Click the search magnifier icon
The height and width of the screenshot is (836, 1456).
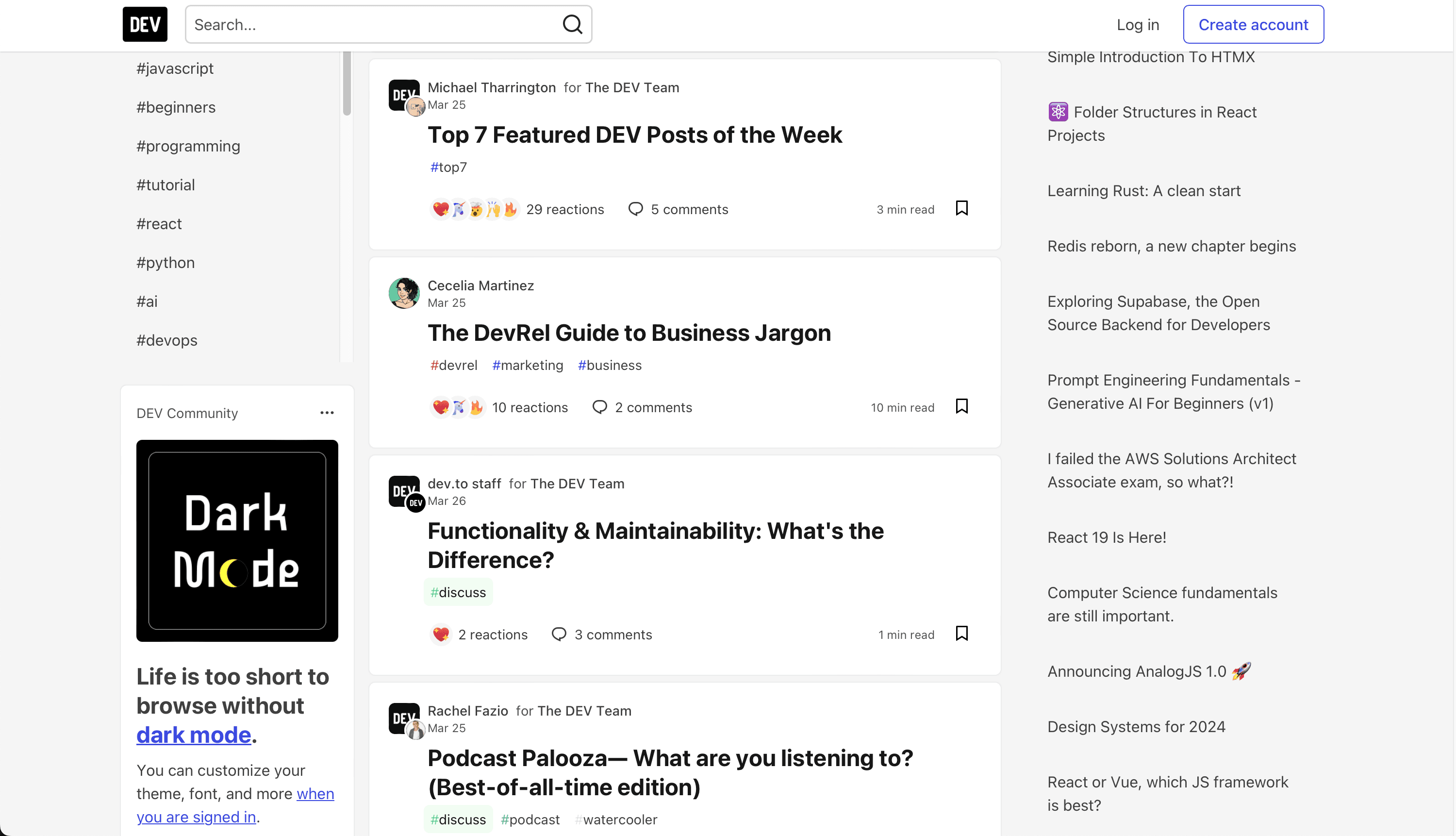[x=572, y=24]
